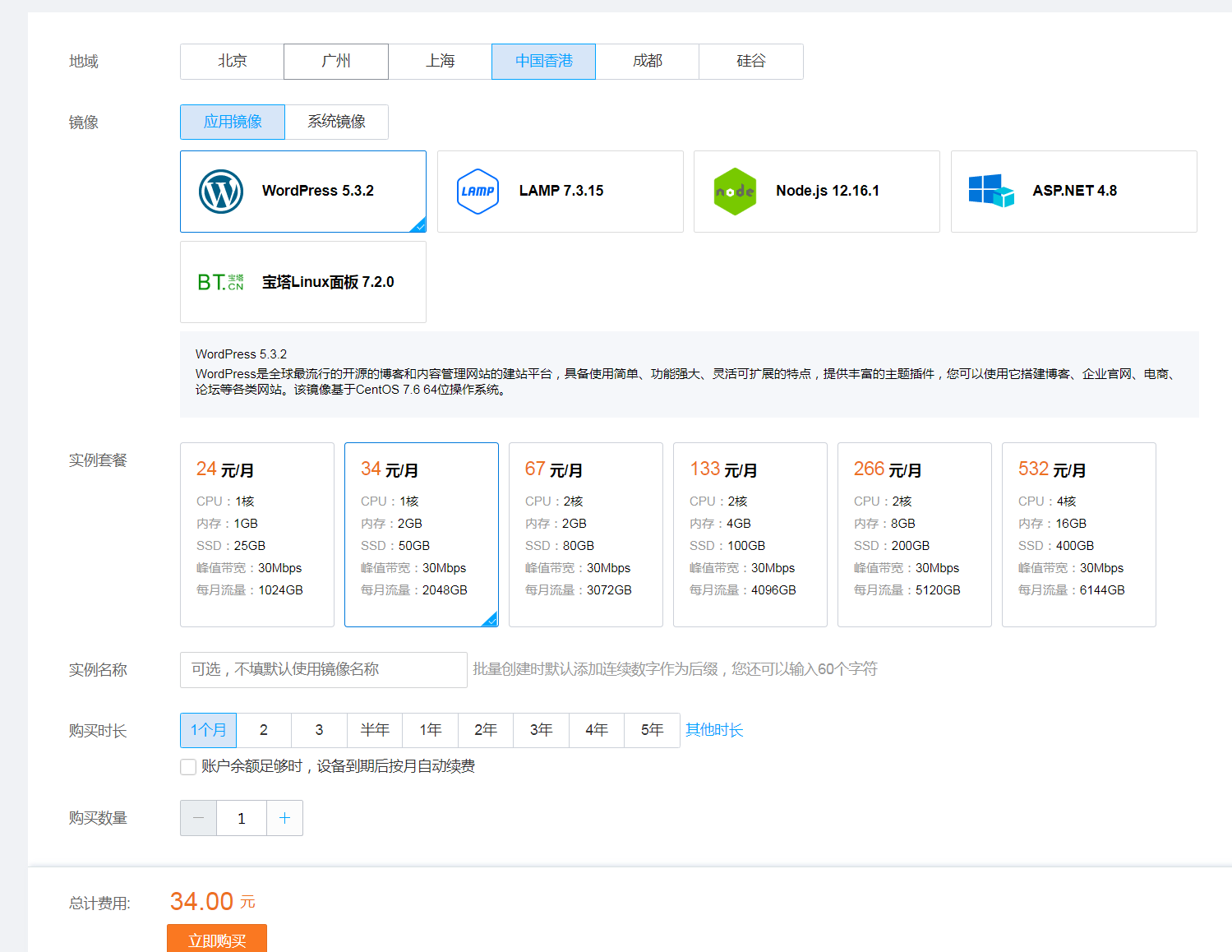Click the 立即购买 button
Viewport: 1232px width, 952px height.
click(217, 939)
